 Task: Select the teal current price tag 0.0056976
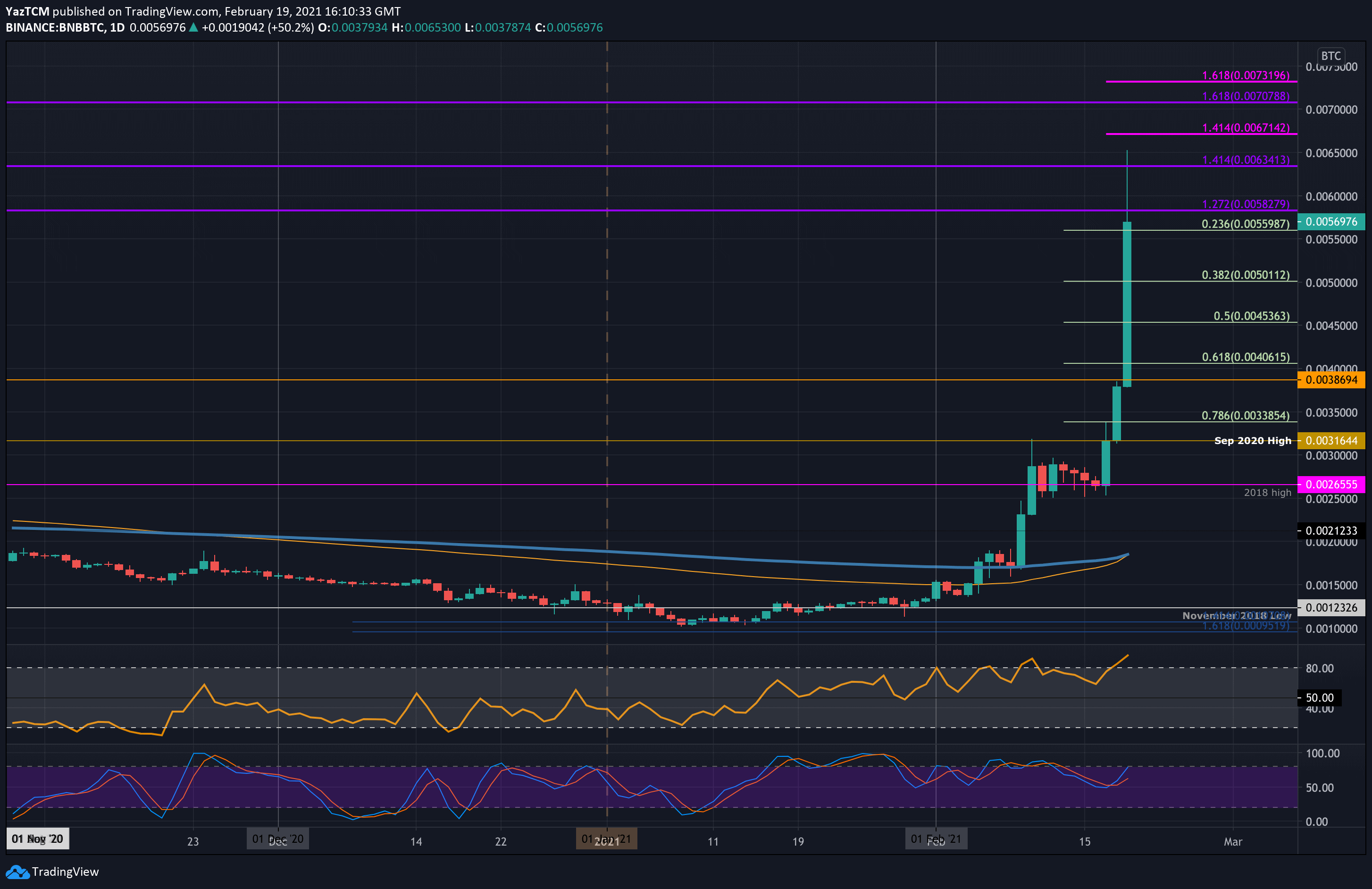(1331, 222)
